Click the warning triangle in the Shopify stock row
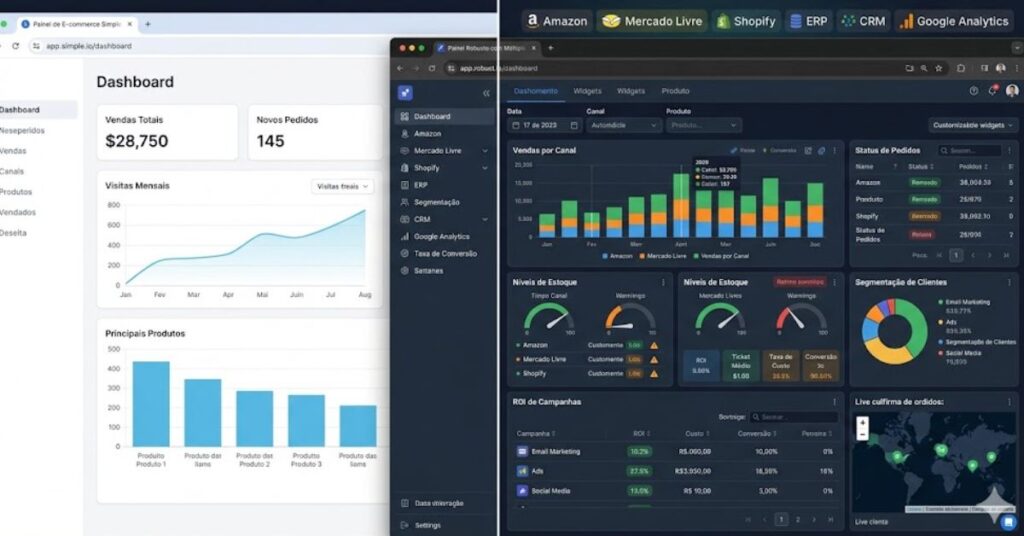The image size is (1024, 536). click(654, 373)
